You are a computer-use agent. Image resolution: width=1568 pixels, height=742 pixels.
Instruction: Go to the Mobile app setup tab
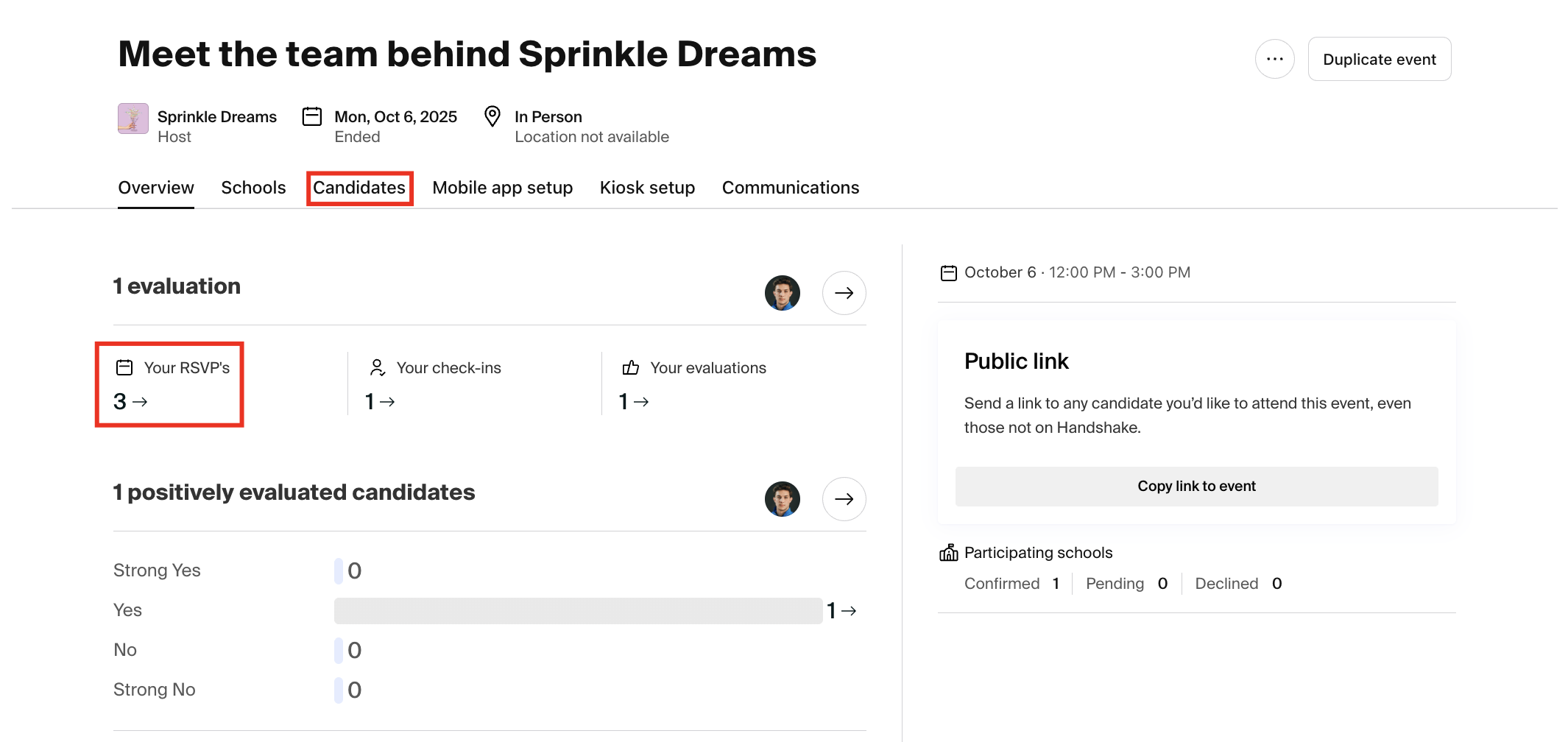(x=502, y=188)
